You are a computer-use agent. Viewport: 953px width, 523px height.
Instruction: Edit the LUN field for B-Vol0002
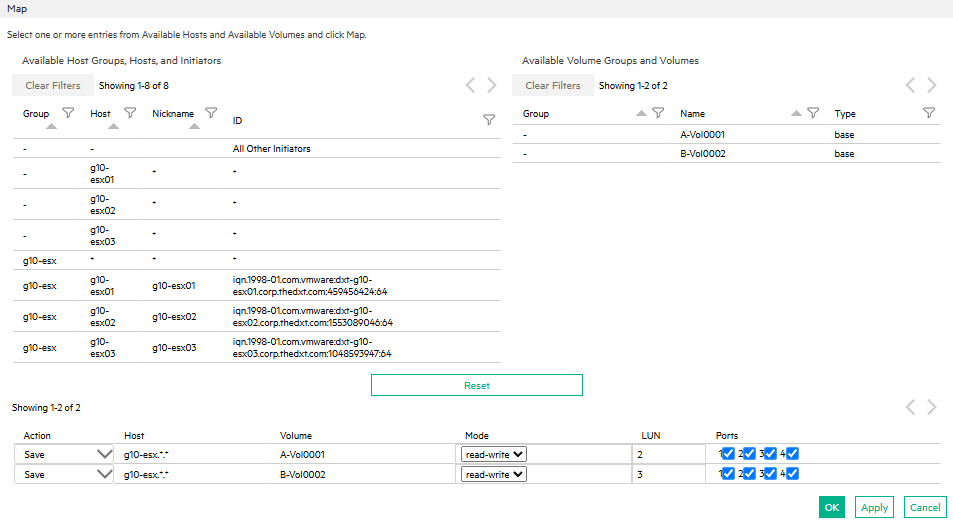(669, 474)
